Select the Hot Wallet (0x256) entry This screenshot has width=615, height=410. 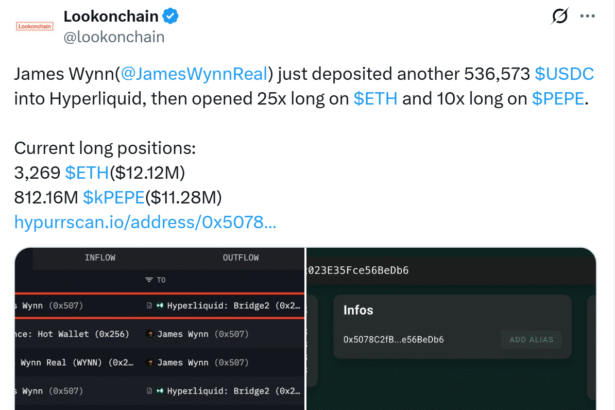tap(70, 334)
